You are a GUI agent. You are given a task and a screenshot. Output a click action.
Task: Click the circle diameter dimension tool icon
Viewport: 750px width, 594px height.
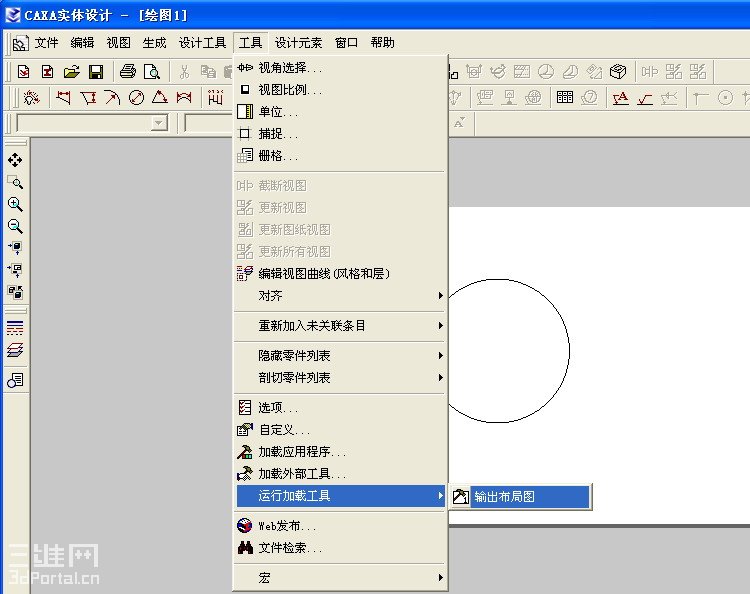[x=136, y=98]
